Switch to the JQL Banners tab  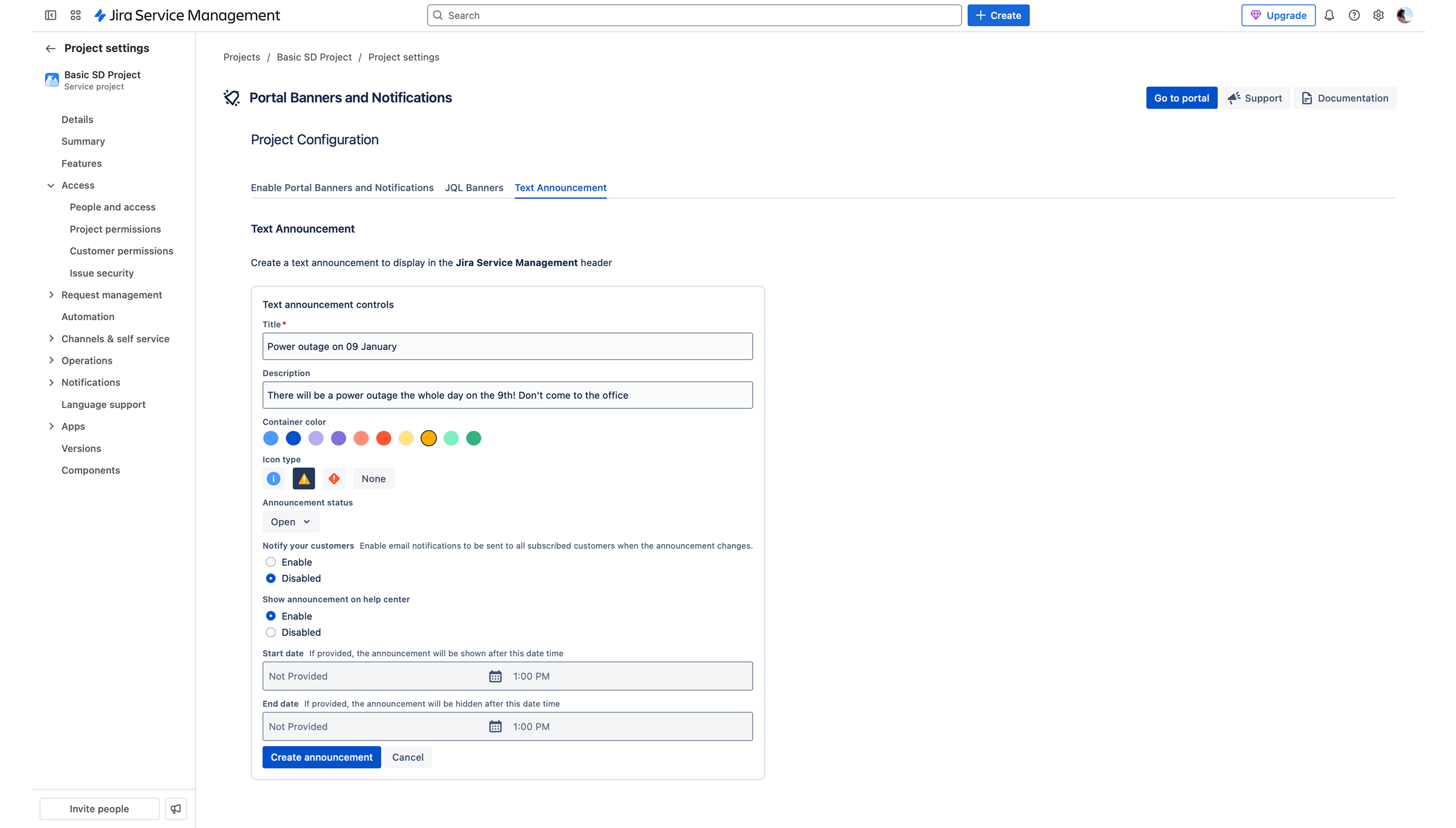click(x=474, y=188)
